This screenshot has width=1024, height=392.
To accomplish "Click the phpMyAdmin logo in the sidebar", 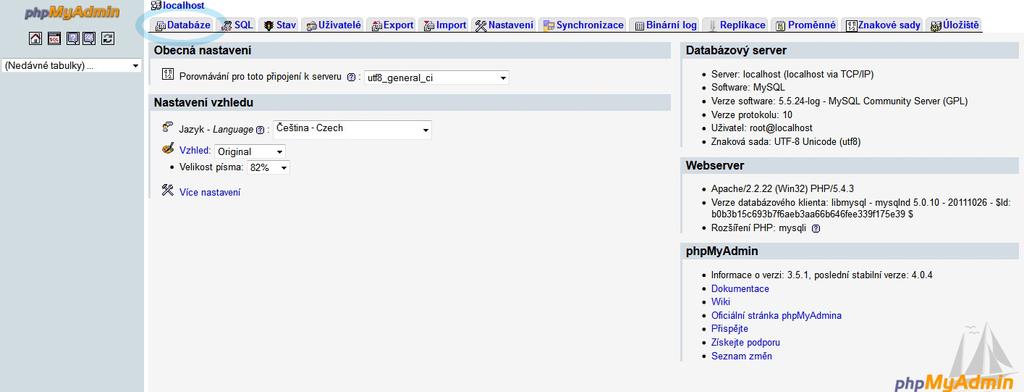I will coord(72,13).
